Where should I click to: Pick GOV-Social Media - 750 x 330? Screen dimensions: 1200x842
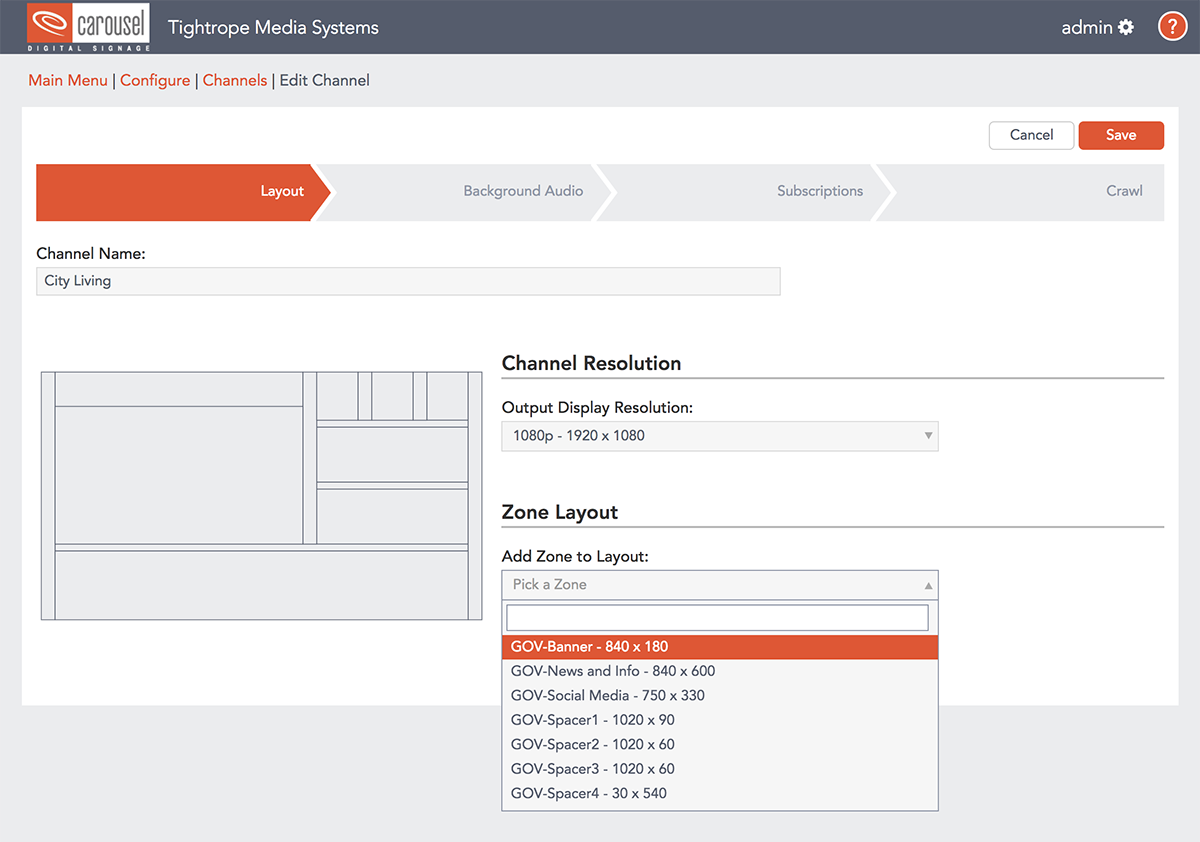pos(608,695)
